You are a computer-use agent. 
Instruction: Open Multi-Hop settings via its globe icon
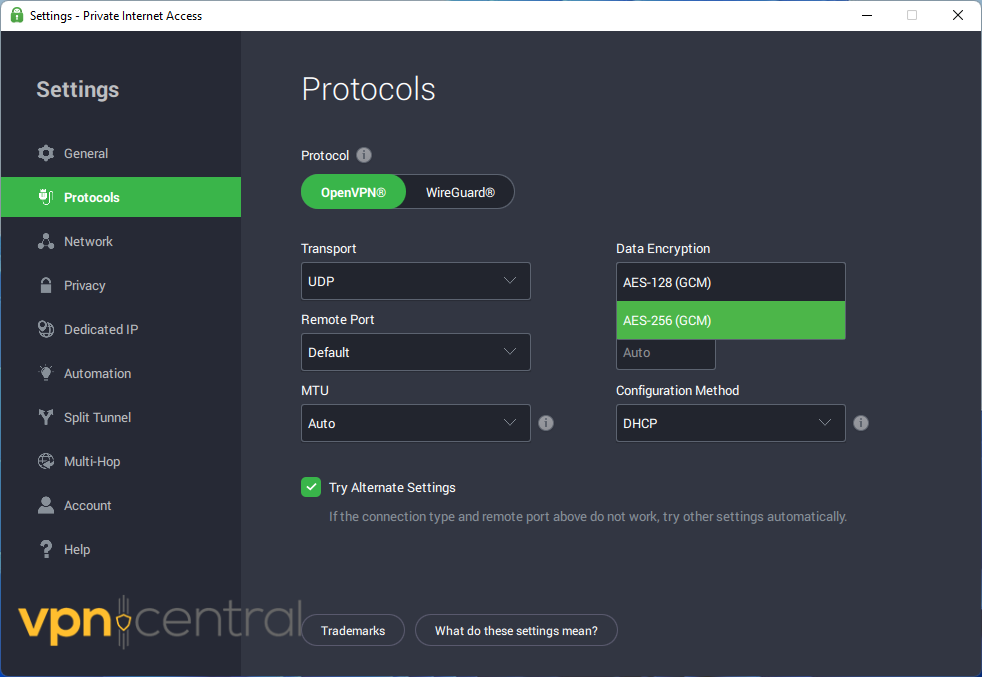point(46,461)
